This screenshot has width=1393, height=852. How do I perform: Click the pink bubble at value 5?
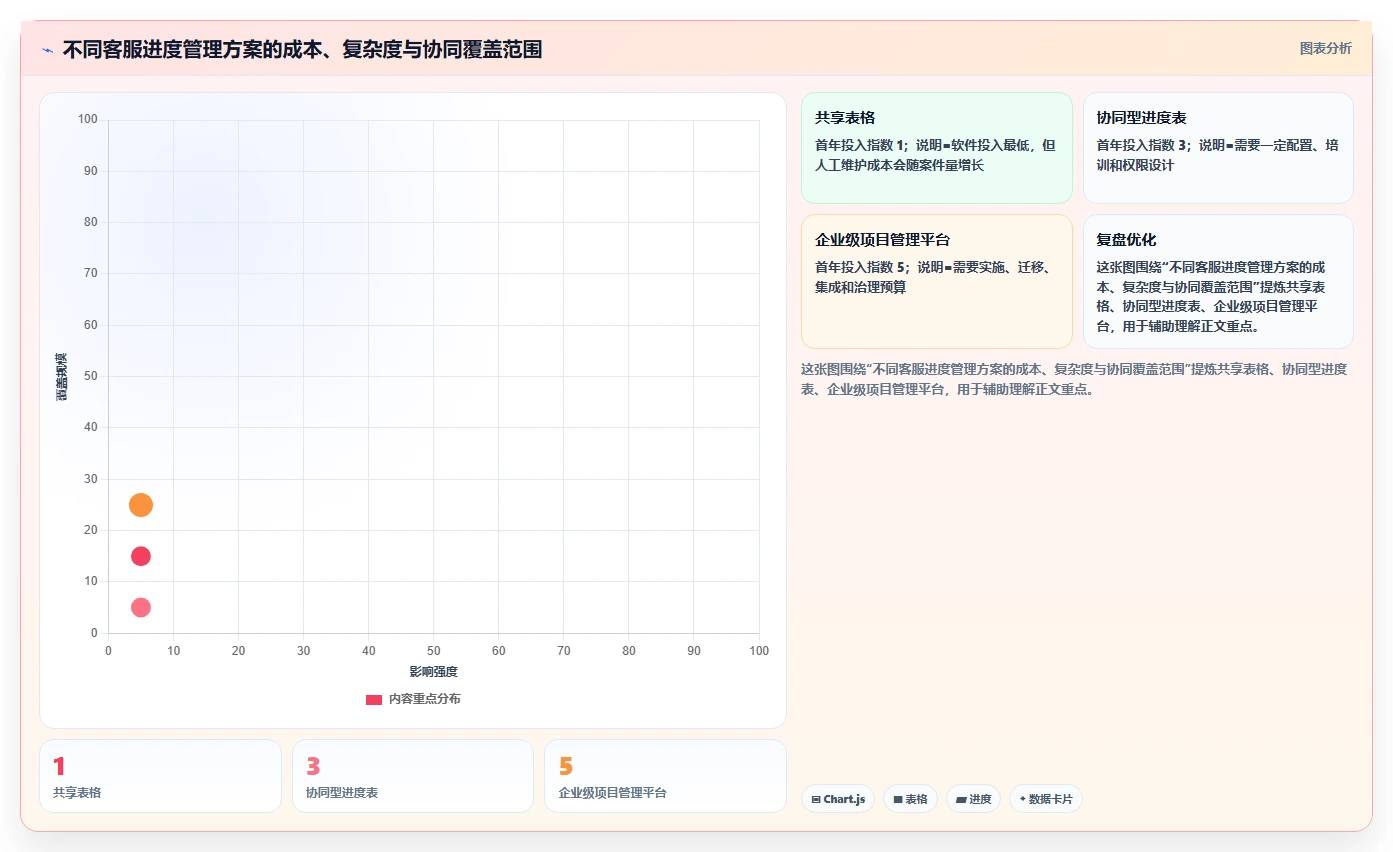point(141,607)
